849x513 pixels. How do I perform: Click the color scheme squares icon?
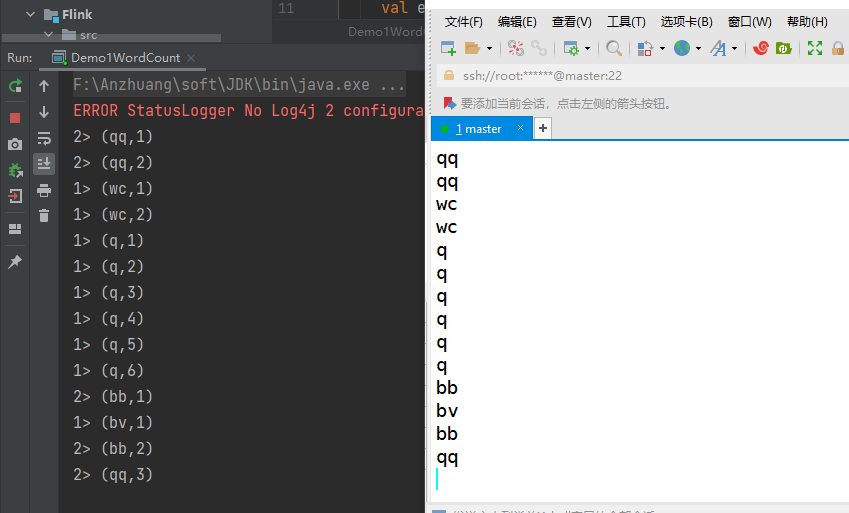[x=645, y=48]
